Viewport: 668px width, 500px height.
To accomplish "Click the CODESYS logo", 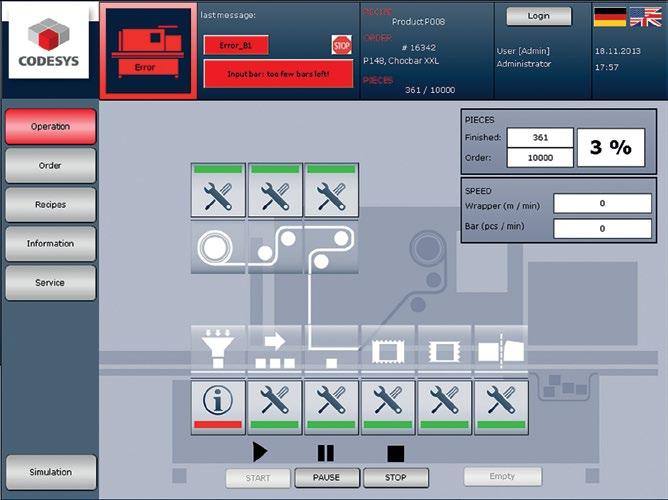I will click(49, 43).
